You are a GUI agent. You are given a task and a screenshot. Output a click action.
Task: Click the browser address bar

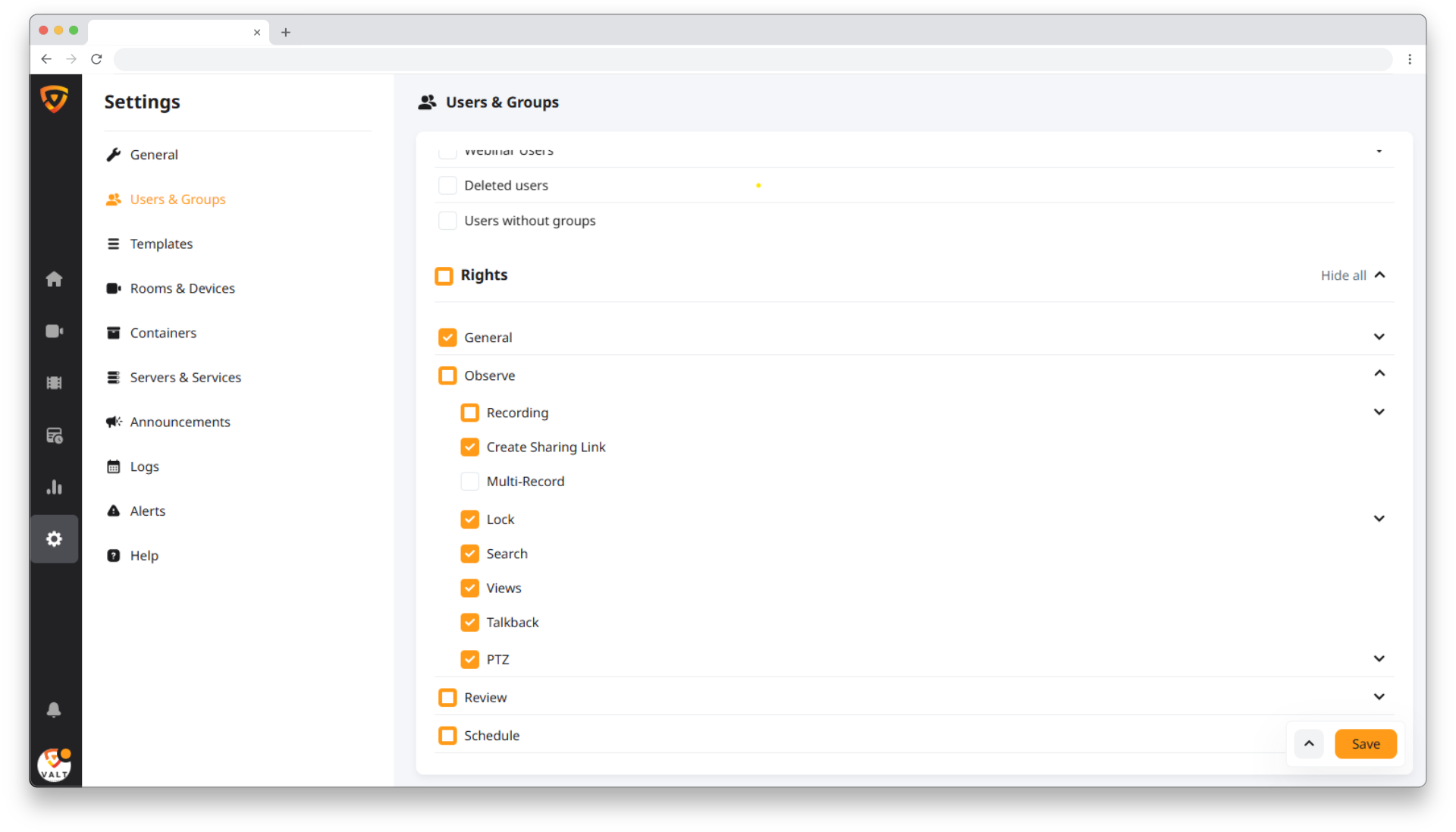pos(752,59)
